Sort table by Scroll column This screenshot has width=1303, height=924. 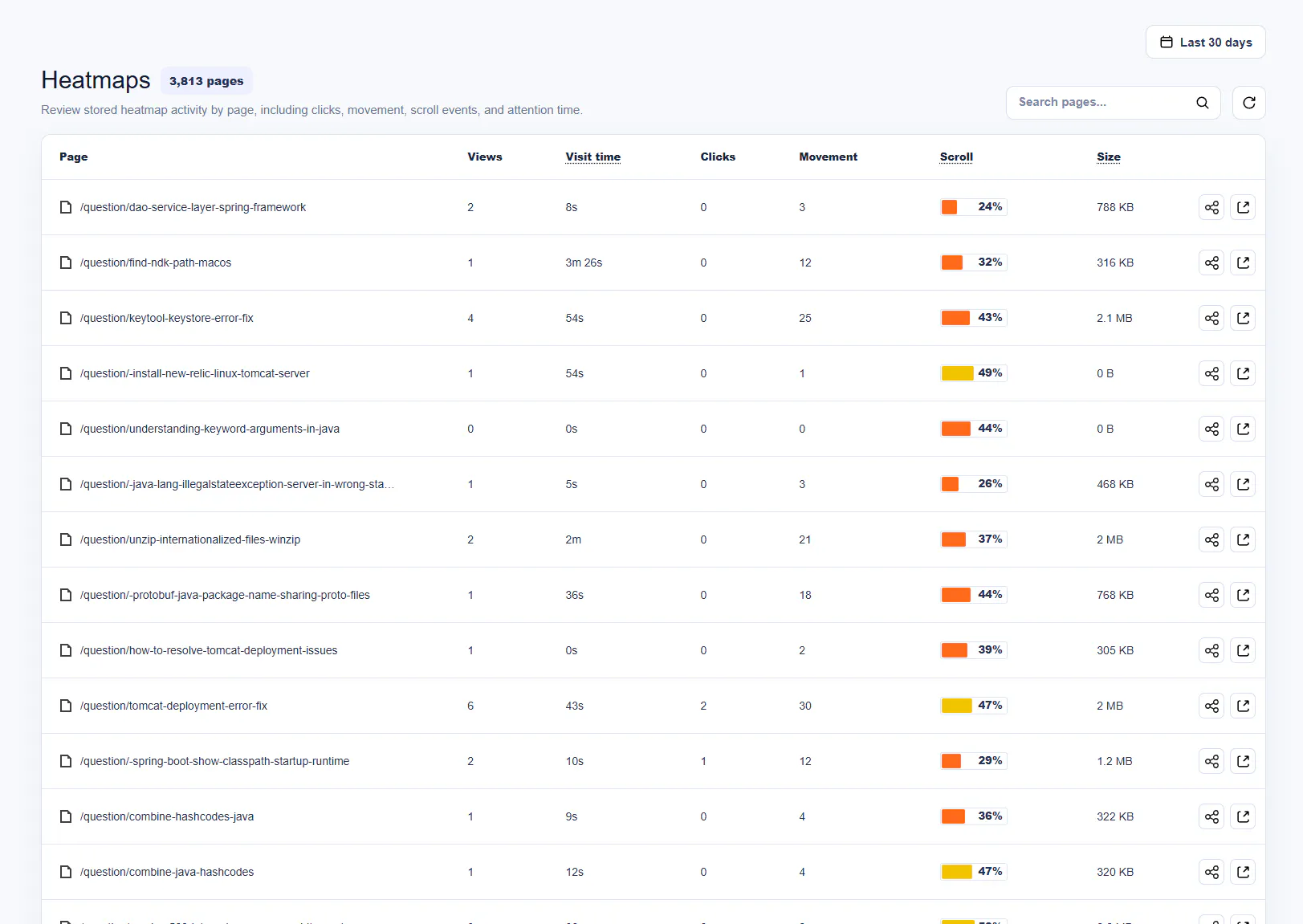956,157
